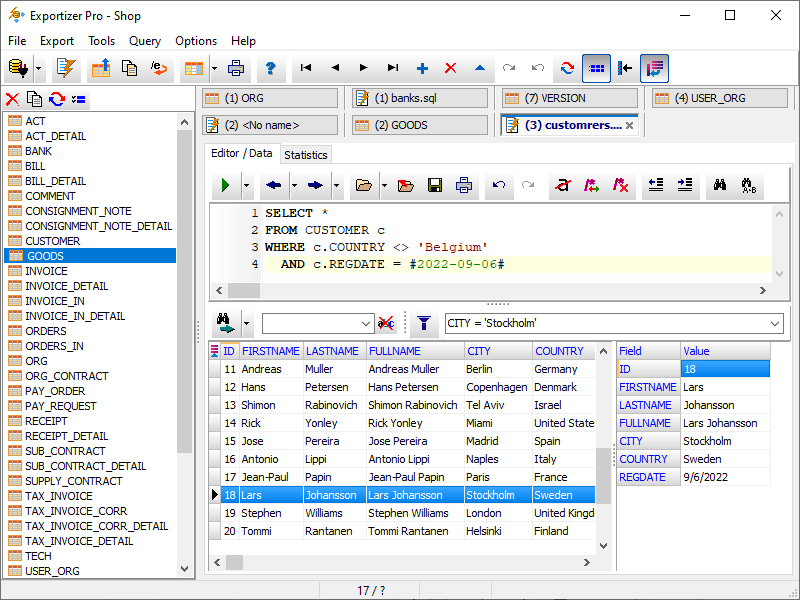Remove table with red X in left panel
800x600 pixels.
tap(12, 99)
